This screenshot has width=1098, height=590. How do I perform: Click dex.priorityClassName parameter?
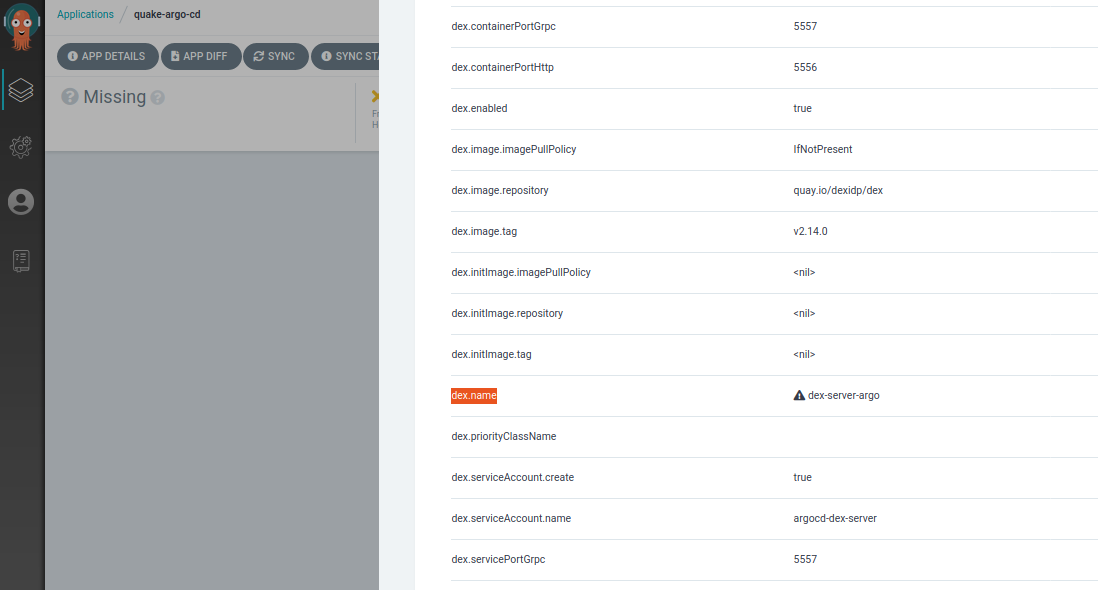pyautogui.click(x=504, y=436)
